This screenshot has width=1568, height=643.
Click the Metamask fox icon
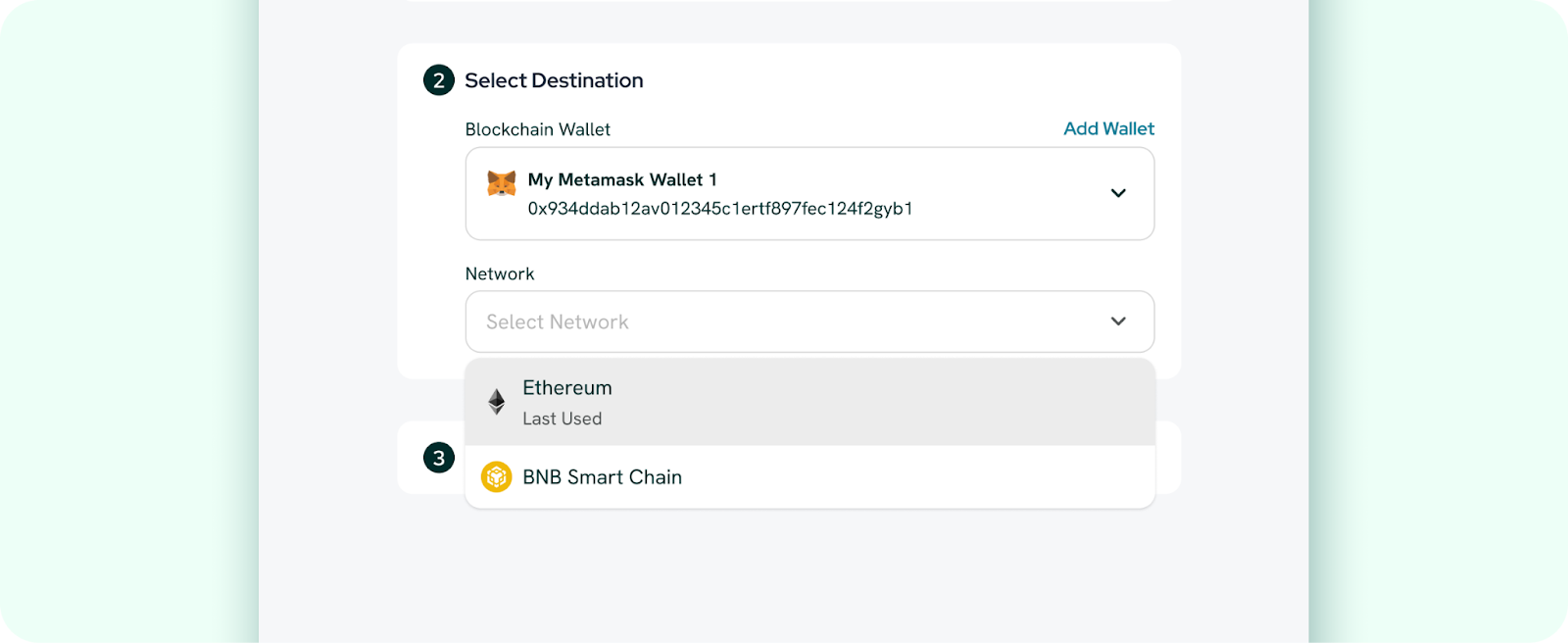tap(502, 182)
